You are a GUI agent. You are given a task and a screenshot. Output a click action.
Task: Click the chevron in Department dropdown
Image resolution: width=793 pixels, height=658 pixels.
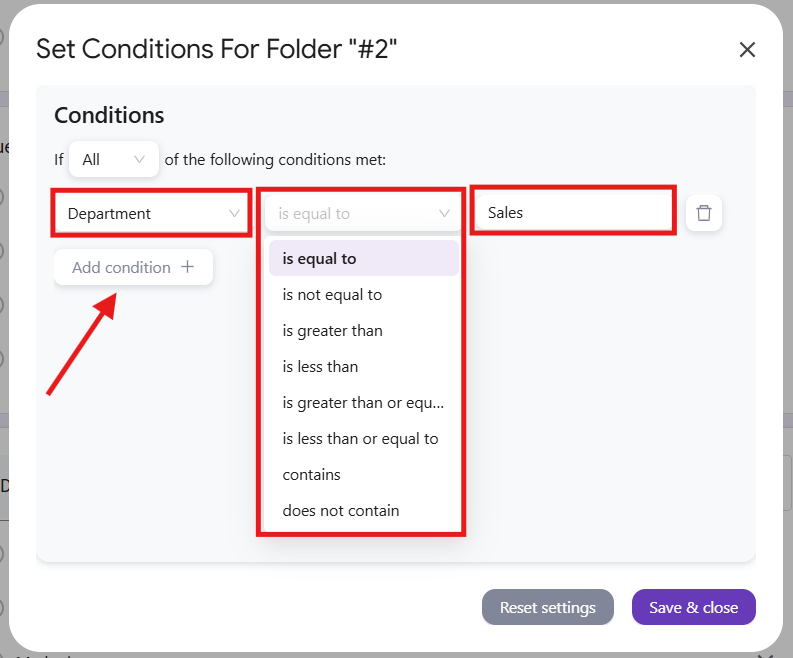[x=235, y=213]
